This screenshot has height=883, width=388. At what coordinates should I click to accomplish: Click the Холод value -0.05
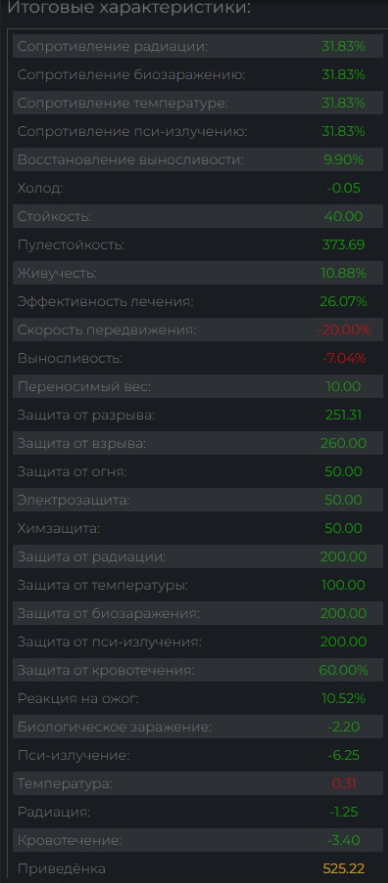pos(344,188)
